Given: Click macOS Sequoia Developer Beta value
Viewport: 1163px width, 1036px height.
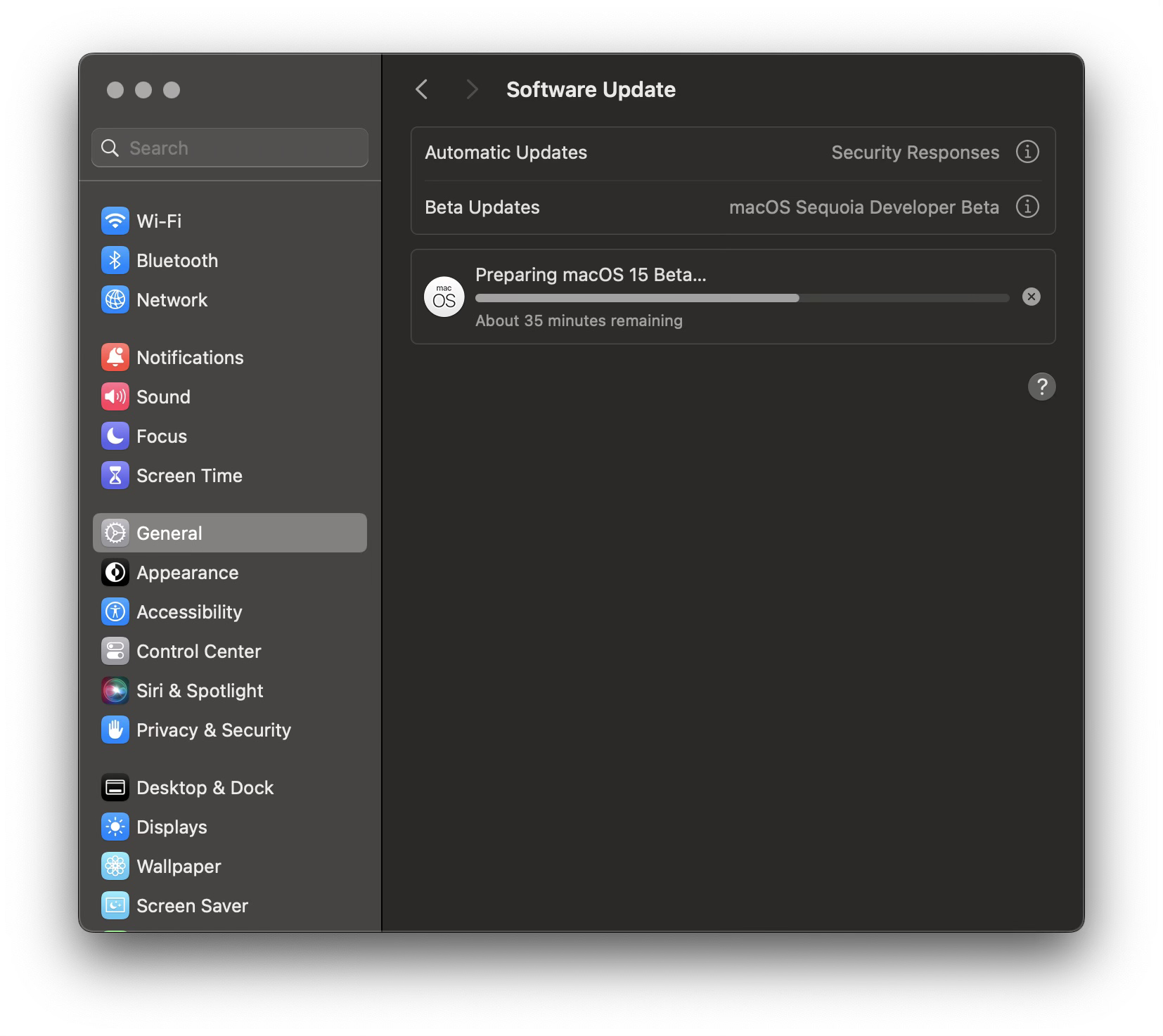Looking at the screenshot, I should click(864, 207).
